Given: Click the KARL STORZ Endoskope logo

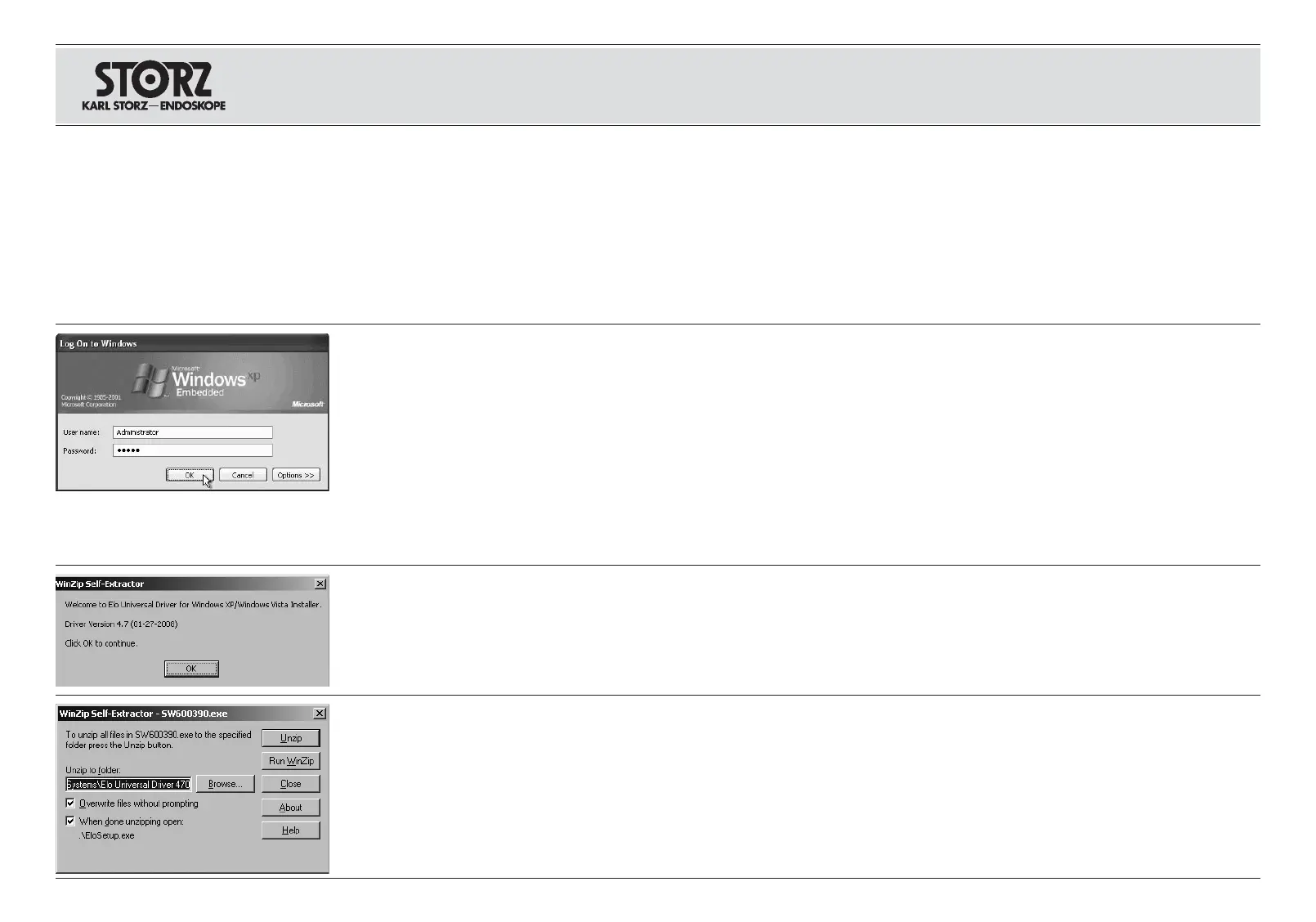Looking at the screenshot, I should (154, 87).
